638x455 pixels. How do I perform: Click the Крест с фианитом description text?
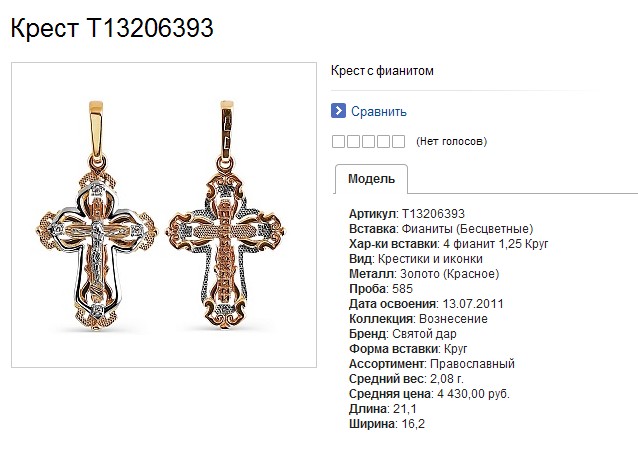tap(382, 71)
